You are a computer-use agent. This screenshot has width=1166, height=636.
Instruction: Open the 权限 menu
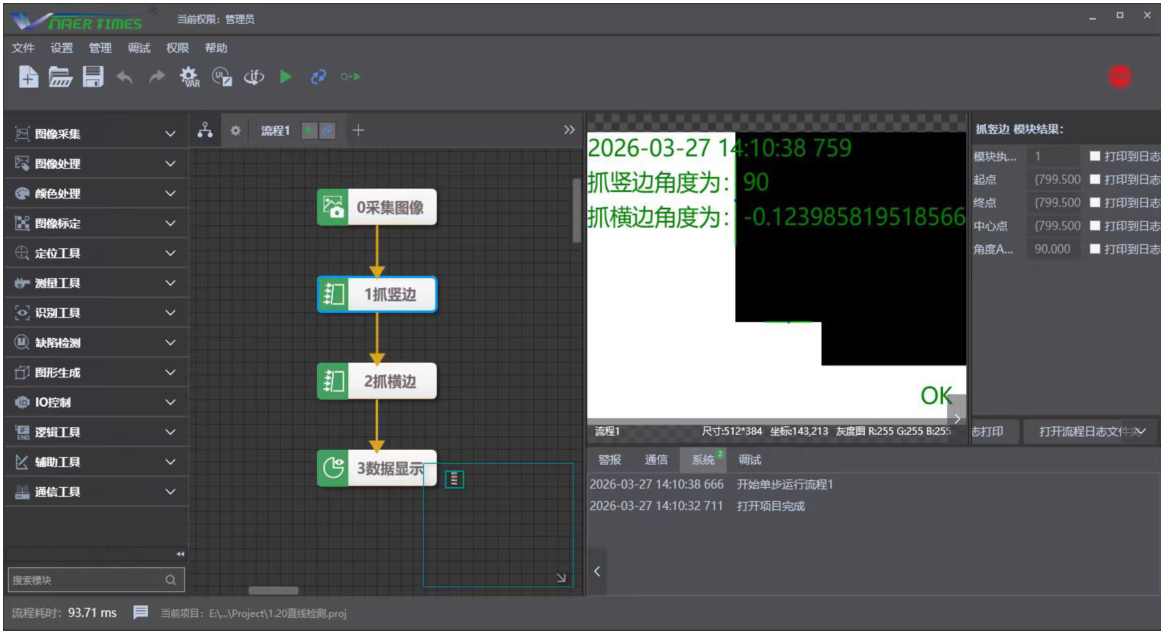tap(178, 48)
